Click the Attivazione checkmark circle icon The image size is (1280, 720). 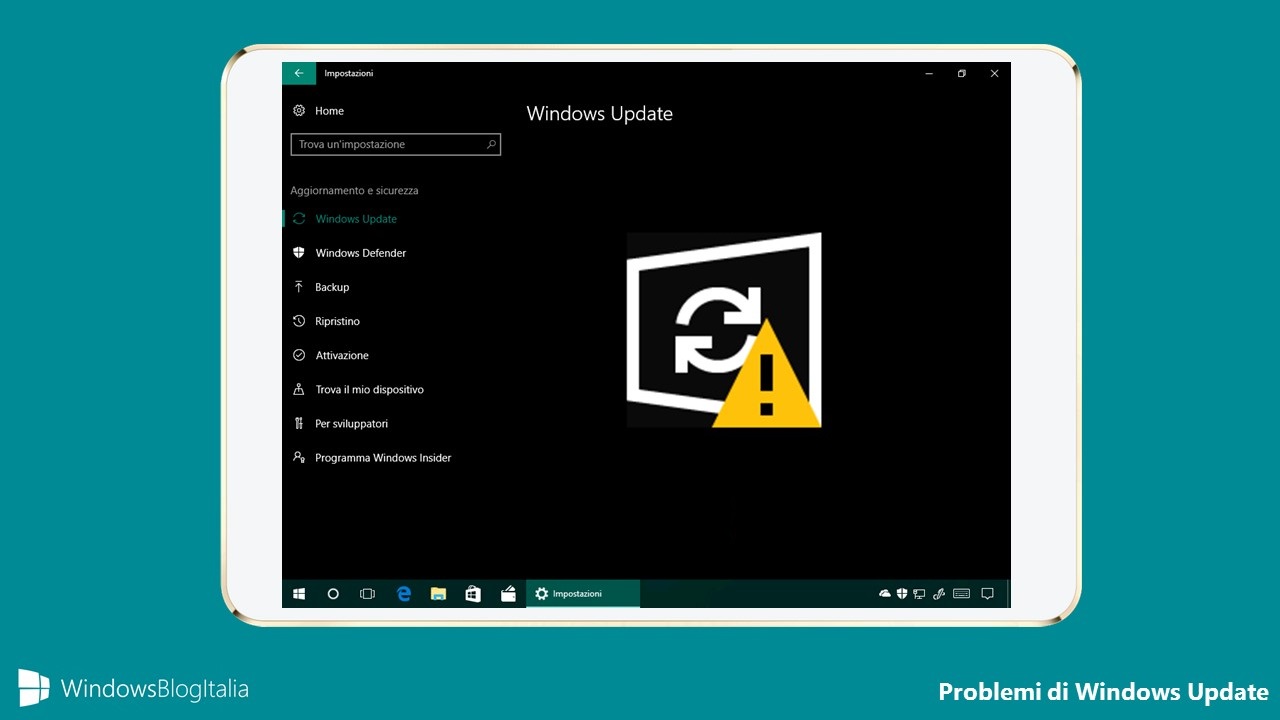click(x=298, y=355)
